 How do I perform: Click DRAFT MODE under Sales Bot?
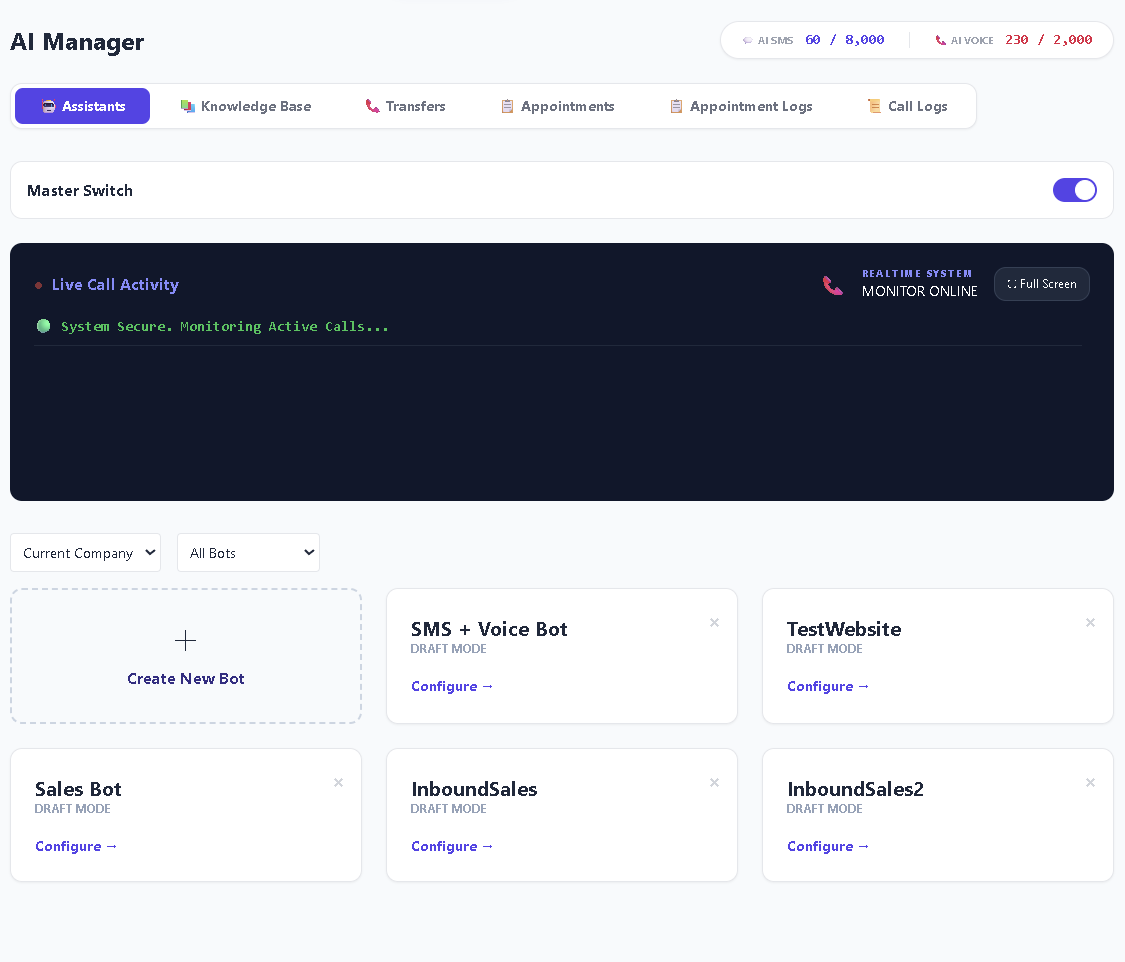[x=72, y=808]
